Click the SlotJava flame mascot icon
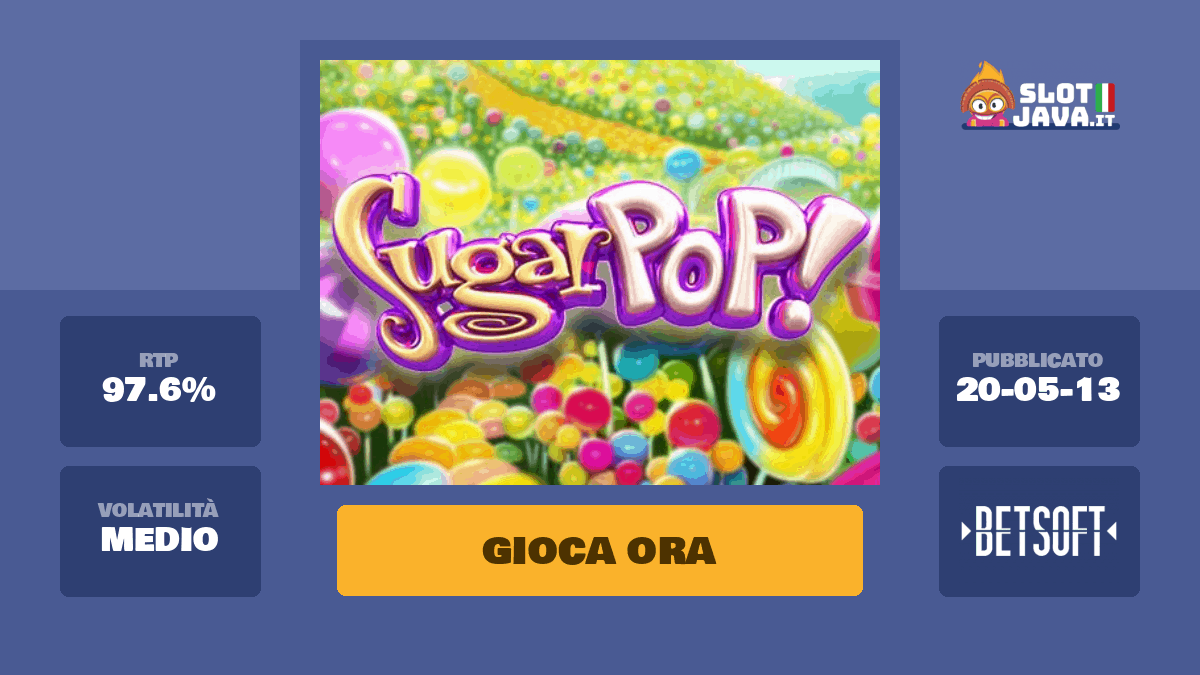The width and height of the screenshot is (1200, 675). pyautogui.click(x=987, y=95)
